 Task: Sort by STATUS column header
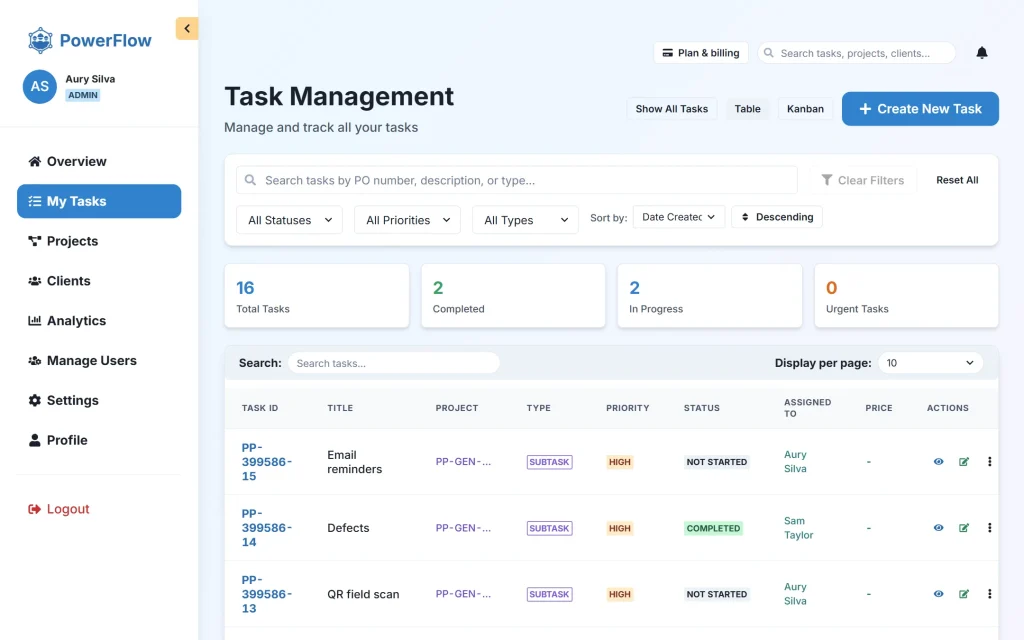tap(701, 408)
